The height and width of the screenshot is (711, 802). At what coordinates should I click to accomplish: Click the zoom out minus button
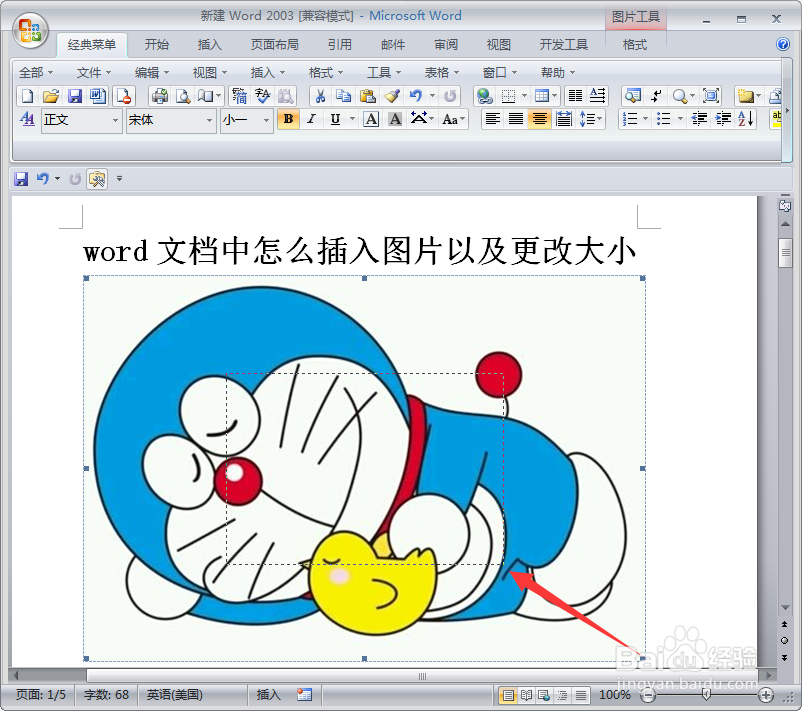coord(648,695)
